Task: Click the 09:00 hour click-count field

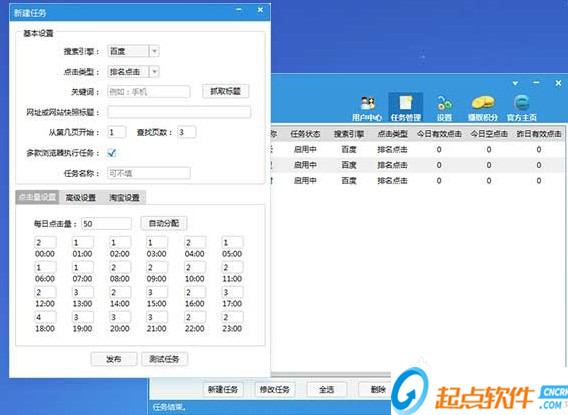Action: (157, 267)
